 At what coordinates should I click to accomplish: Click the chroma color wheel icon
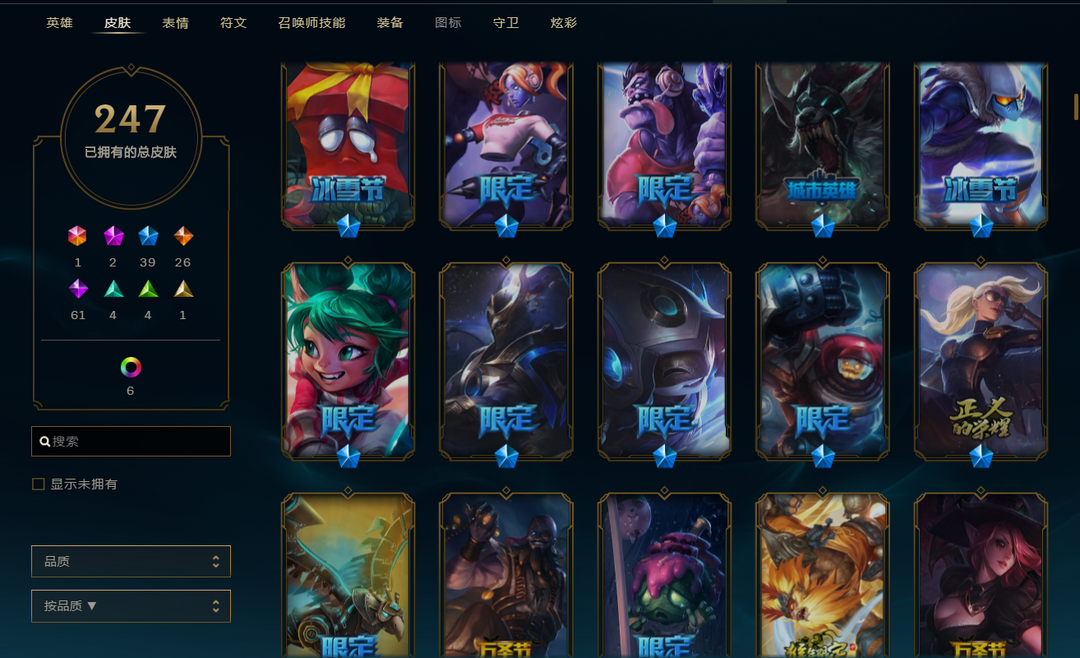click(131, 367)
